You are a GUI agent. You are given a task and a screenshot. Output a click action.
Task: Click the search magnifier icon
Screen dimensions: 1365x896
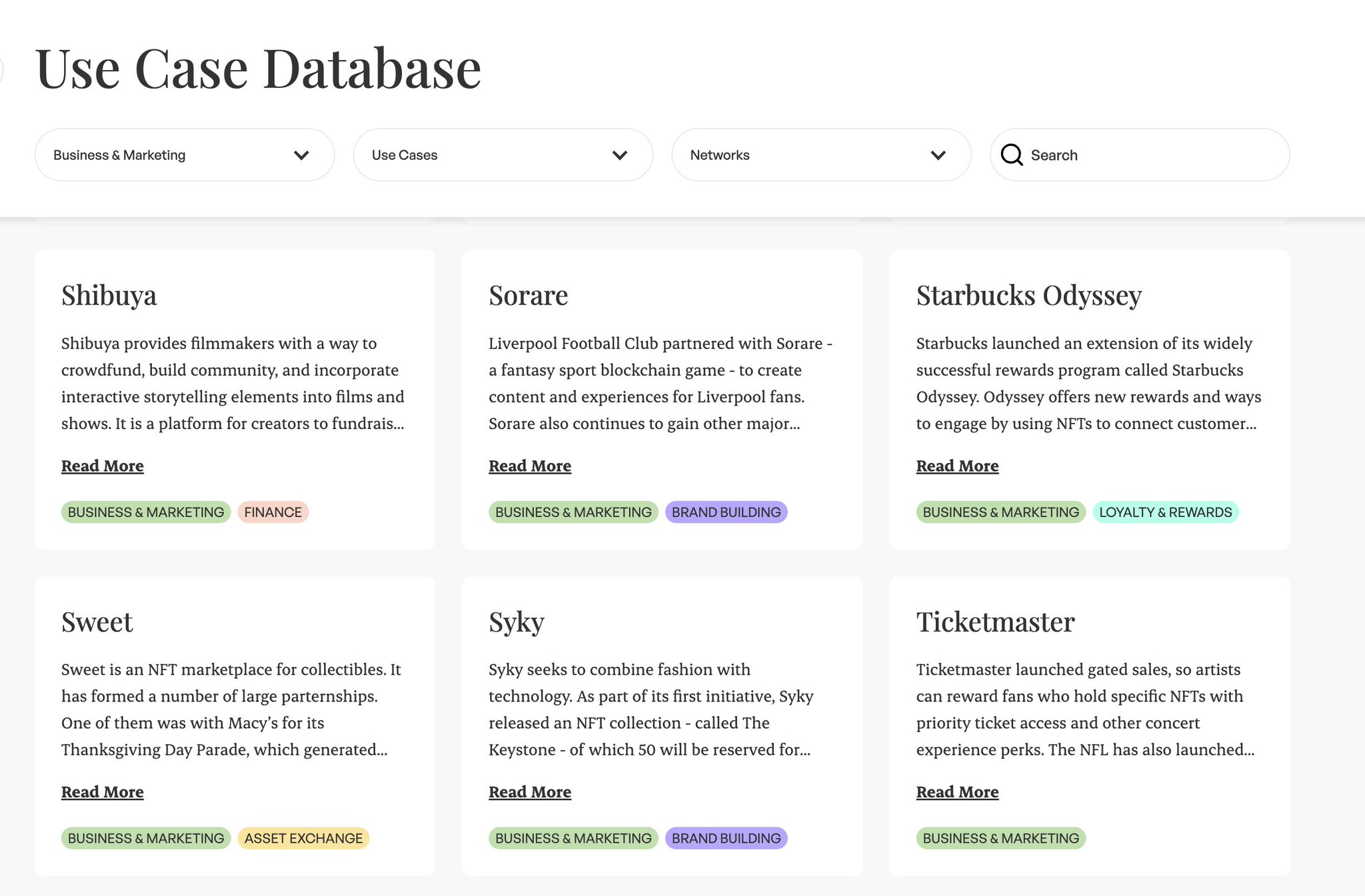coord(1012,155)
